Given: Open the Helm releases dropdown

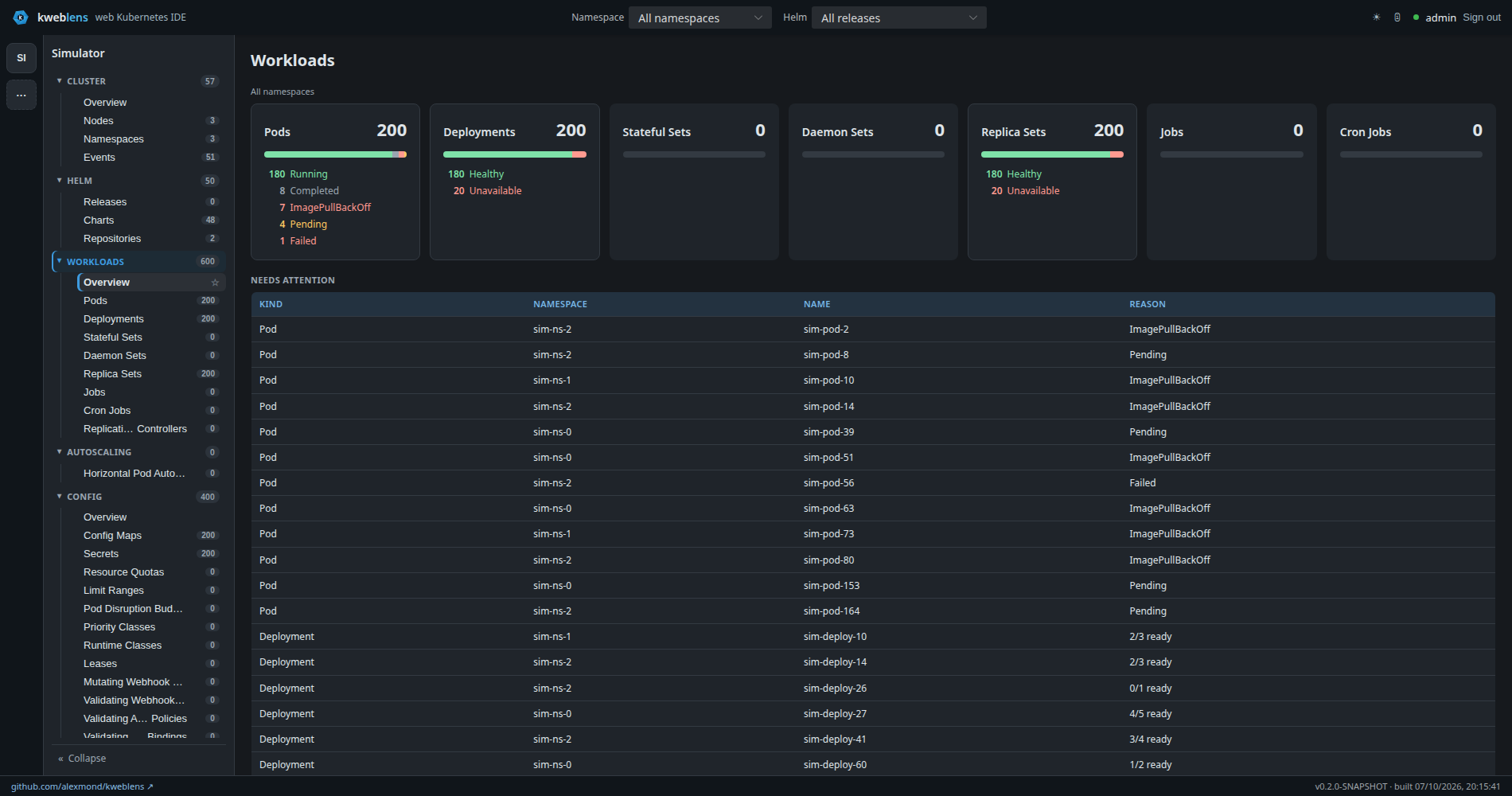Looking at the screenshot, I should tap(899, 18).
